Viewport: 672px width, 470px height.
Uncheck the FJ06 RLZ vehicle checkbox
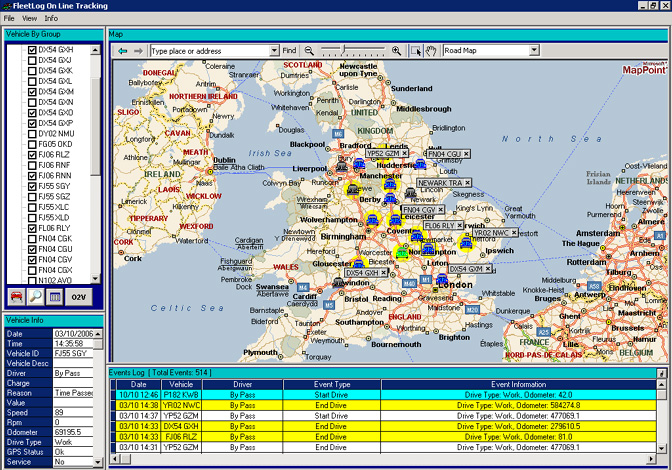pyautogui.click(x=32, y=155)
